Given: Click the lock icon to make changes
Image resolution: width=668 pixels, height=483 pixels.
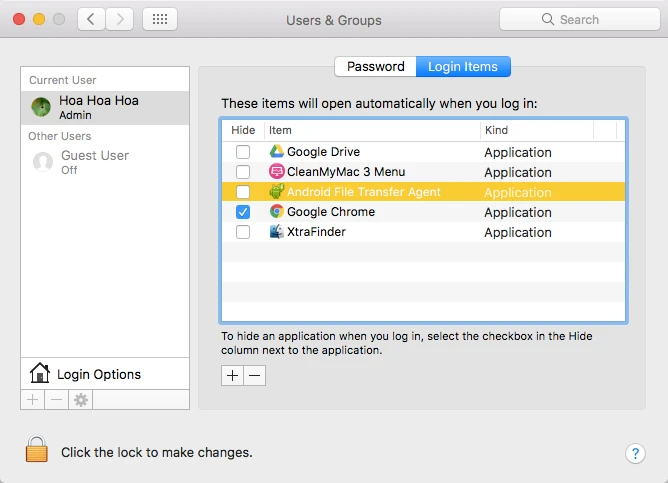Looking at the screenshot, I should click(x=37, y=451).
